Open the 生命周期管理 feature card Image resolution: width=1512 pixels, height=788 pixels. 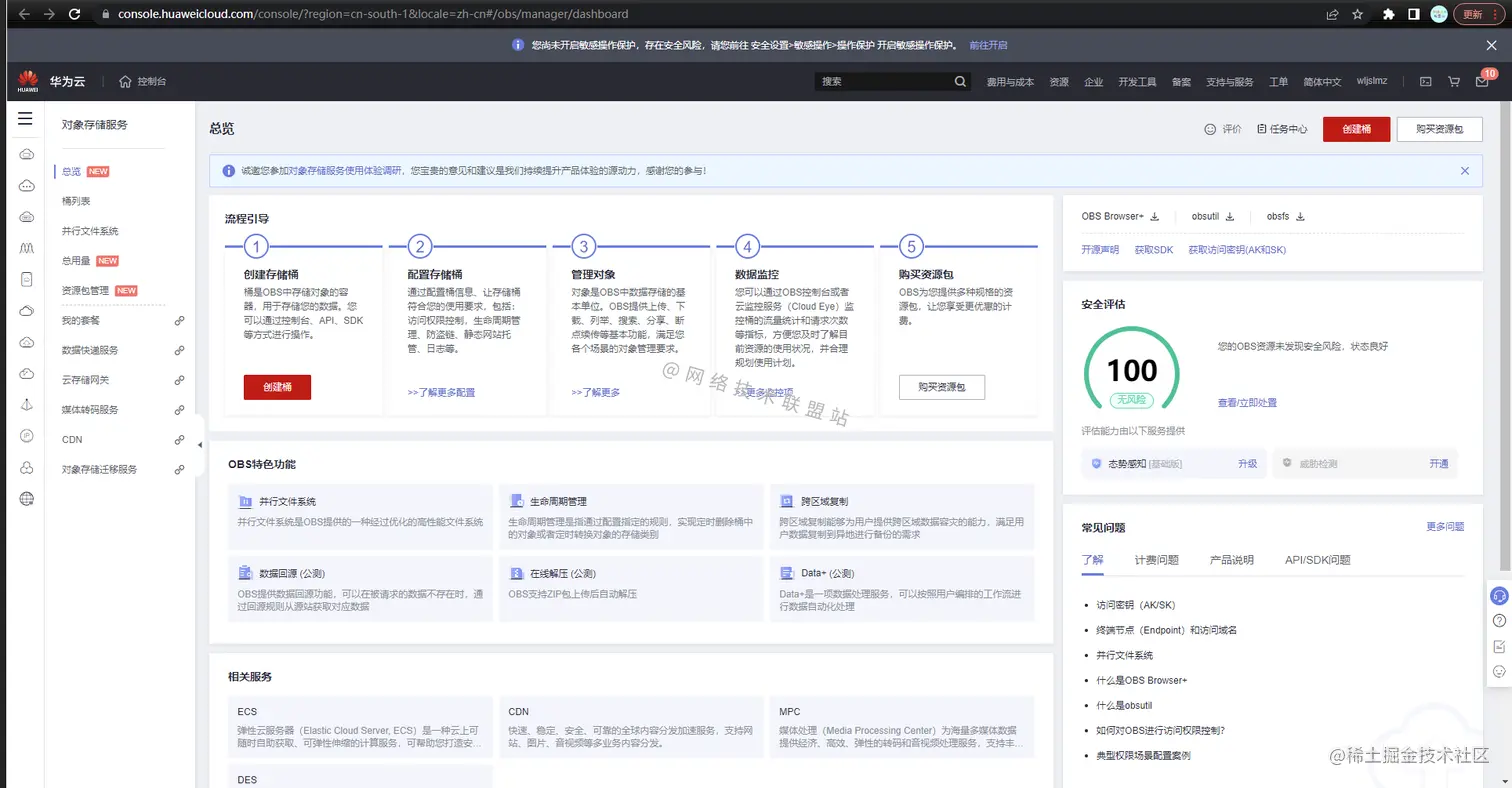tap(632, 516)
